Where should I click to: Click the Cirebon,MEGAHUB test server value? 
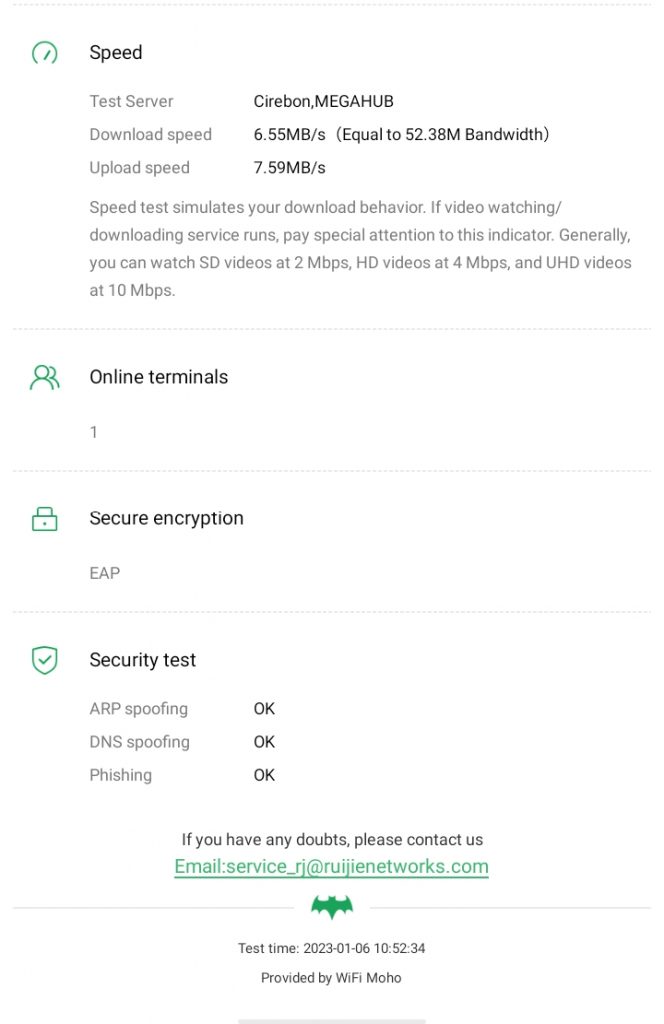click(x=323, y=101)
